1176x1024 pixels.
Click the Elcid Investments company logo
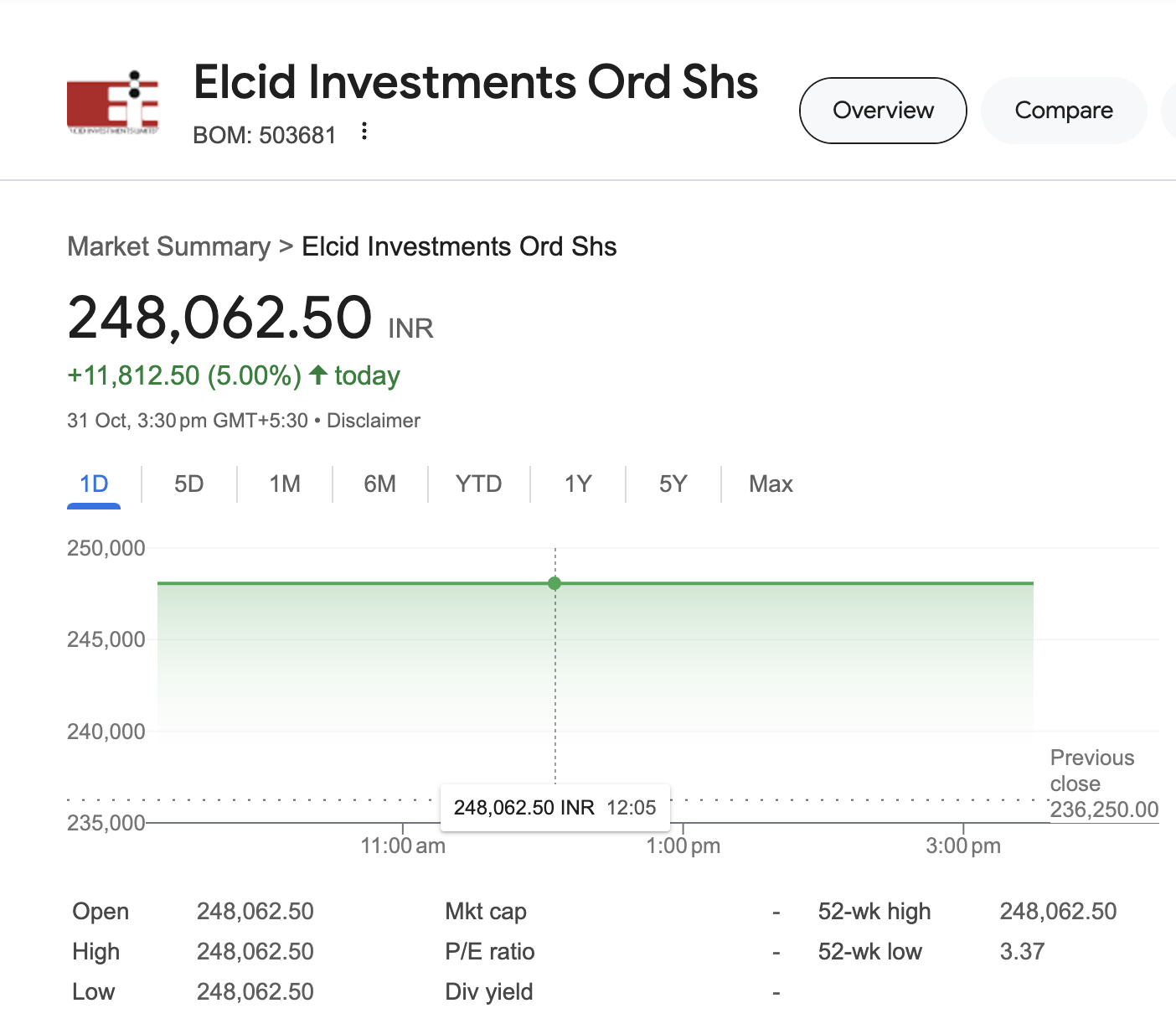(x=113, y=102)
